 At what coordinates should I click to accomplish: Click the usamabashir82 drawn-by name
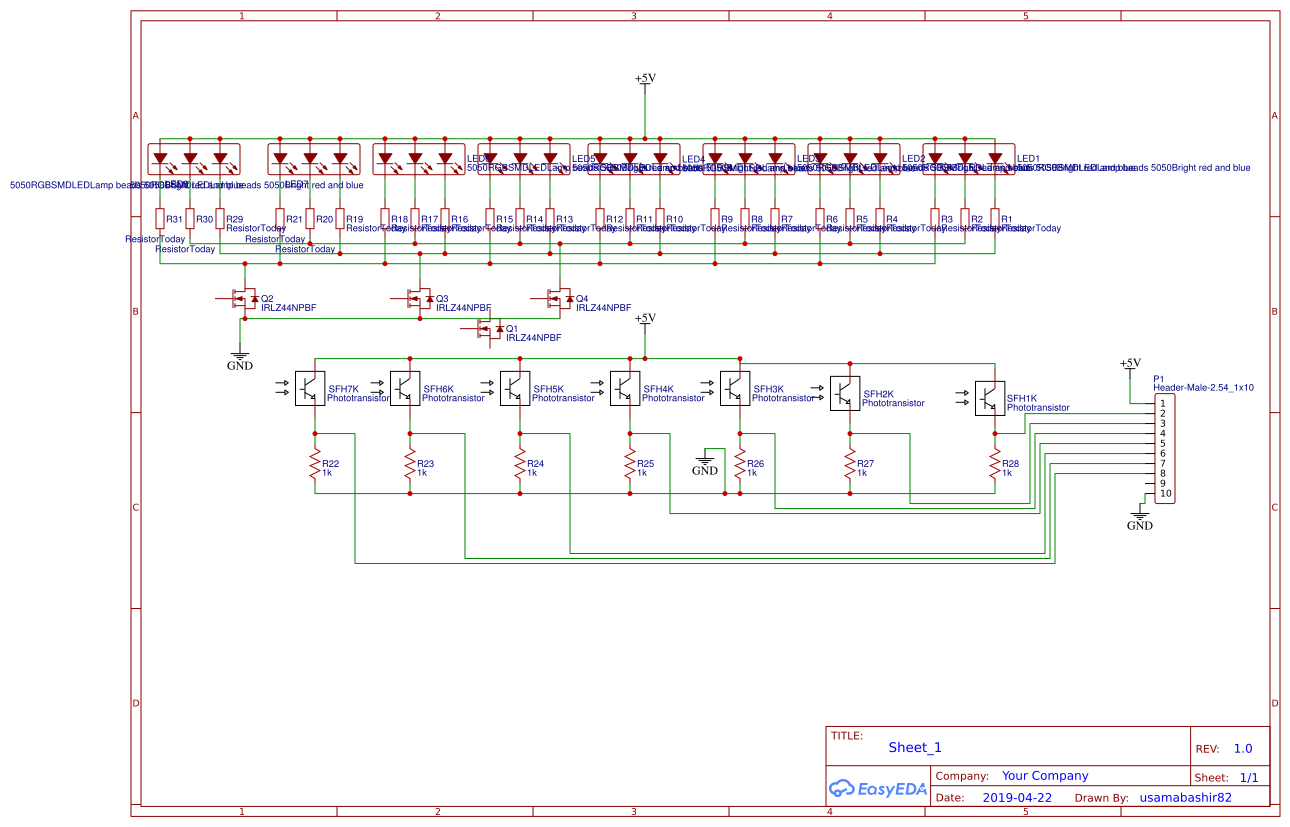[1184, 797]
